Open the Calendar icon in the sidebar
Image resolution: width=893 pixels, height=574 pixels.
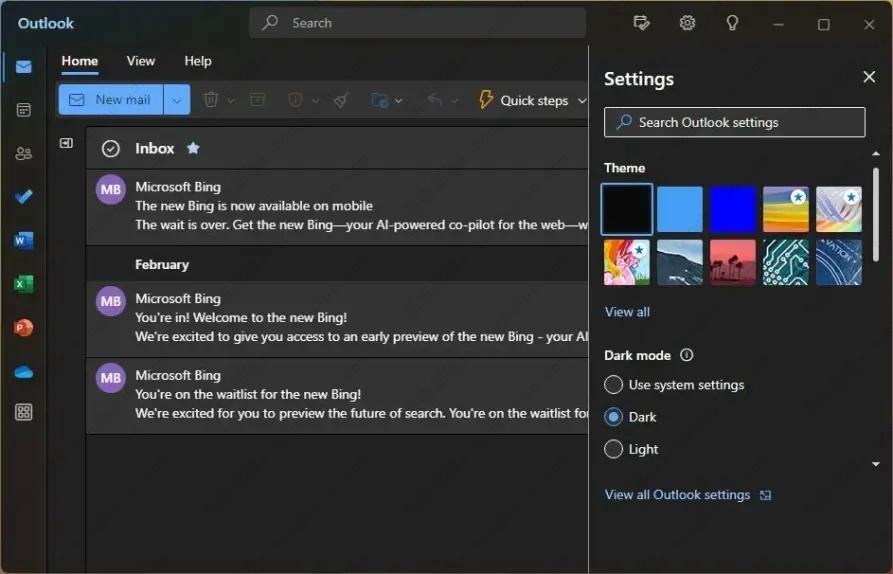coord(23,110)
